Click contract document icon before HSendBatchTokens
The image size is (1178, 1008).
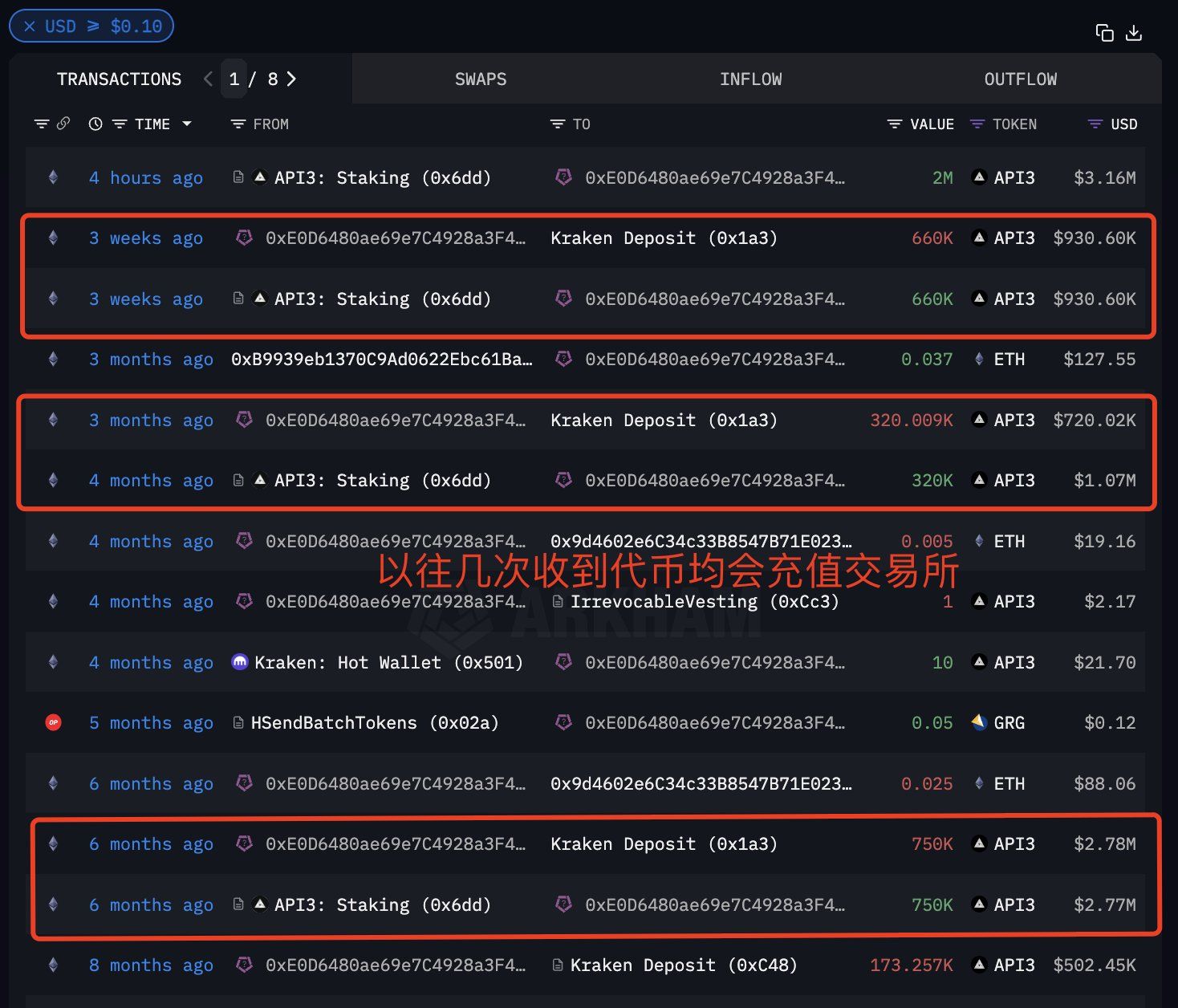pyautogui.click(x=238, y=722)
